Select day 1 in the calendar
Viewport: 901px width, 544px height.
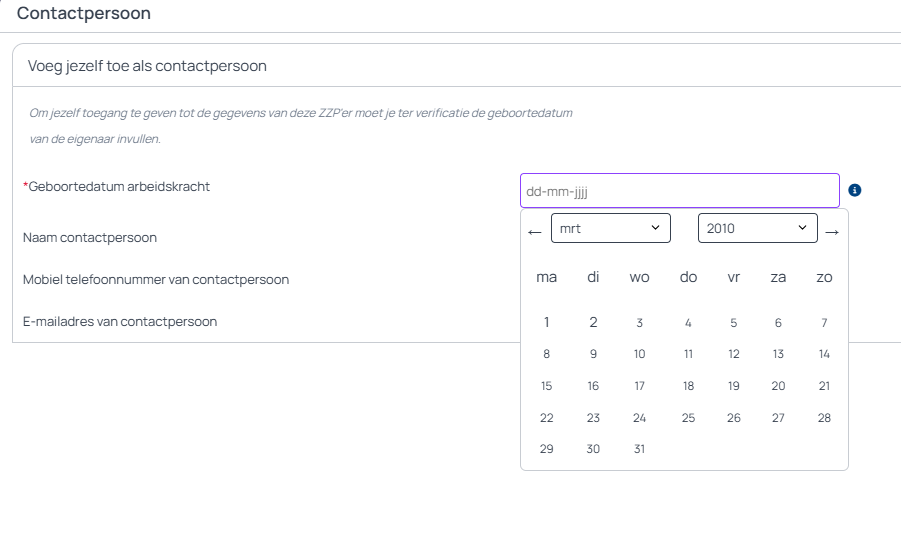tap(546, 322)
